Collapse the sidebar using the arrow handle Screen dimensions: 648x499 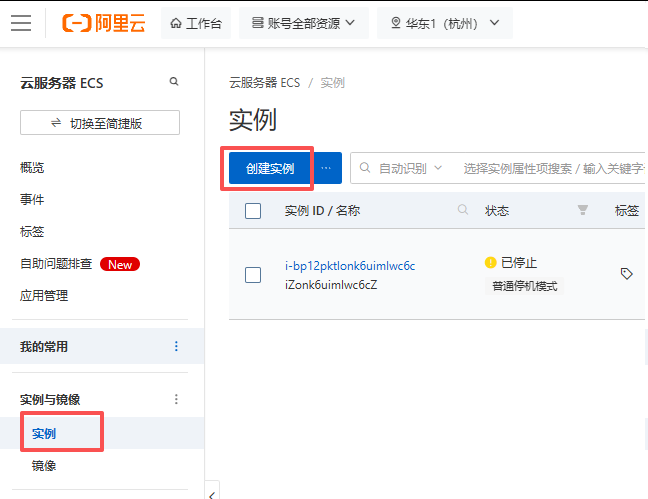(212, 492)
